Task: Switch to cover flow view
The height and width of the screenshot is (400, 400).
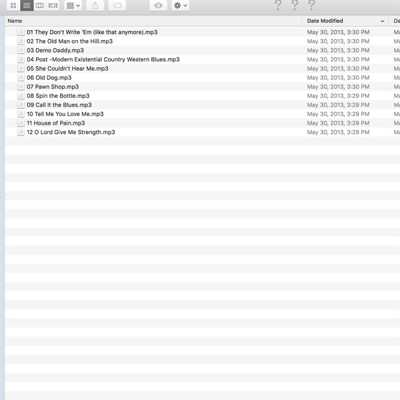Action: tap(53, 5)
